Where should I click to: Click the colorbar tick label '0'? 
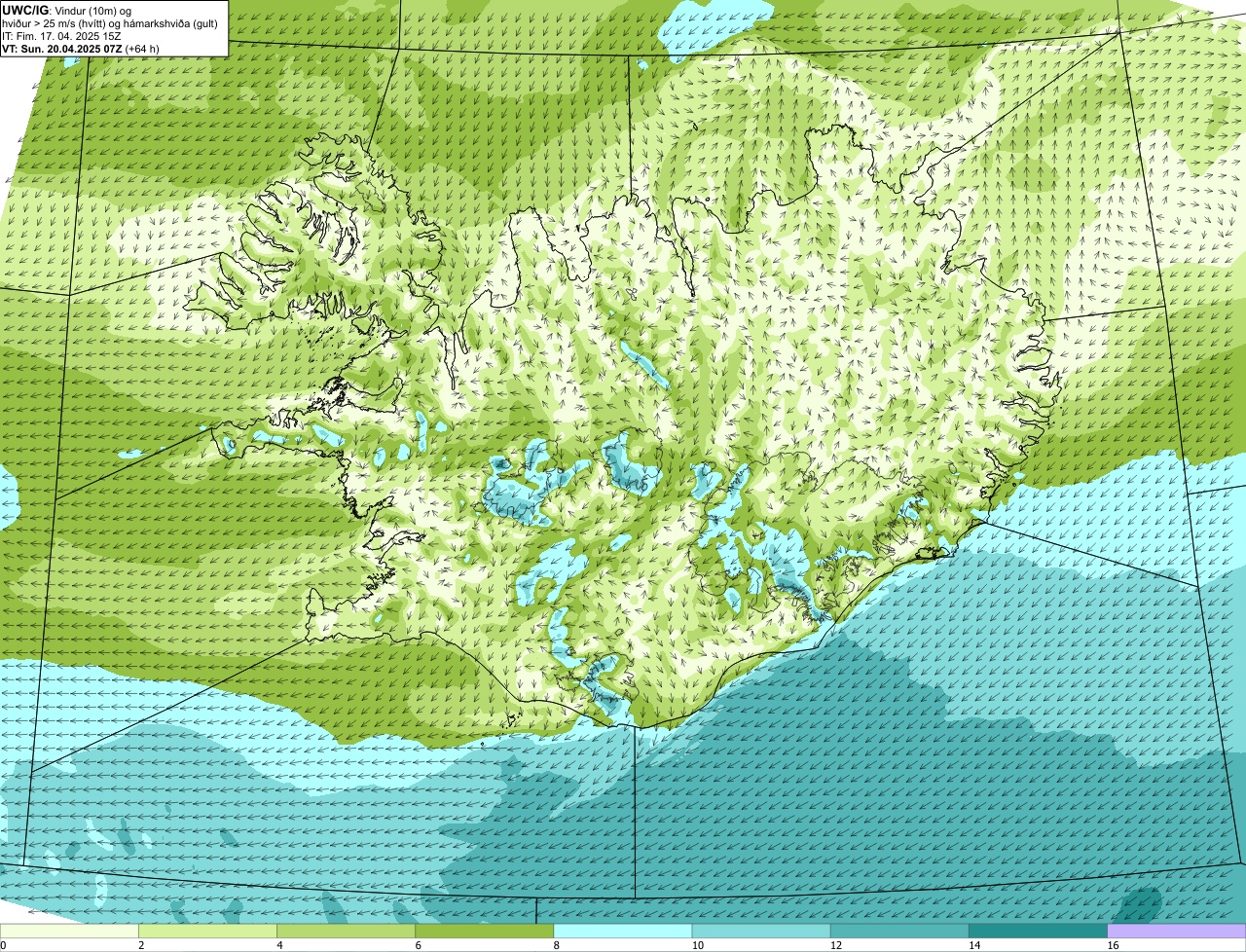click(3, 945)
